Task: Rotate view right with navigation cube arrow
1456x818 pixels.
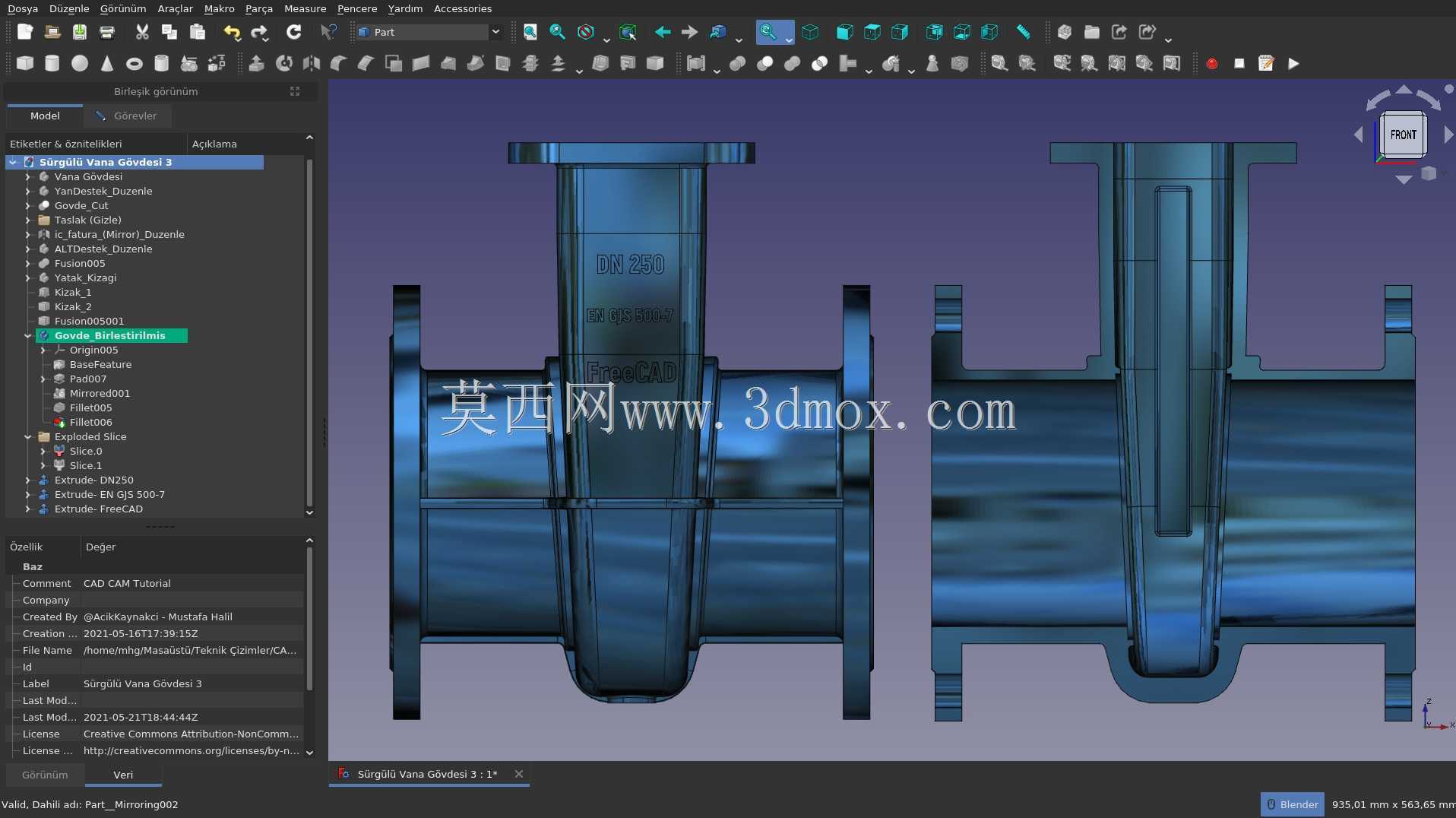Action: [1448, 135]
